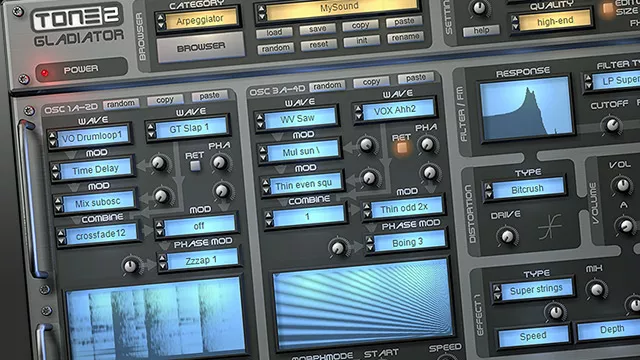
Task: Click the reset button
Action: click(319, 44)
